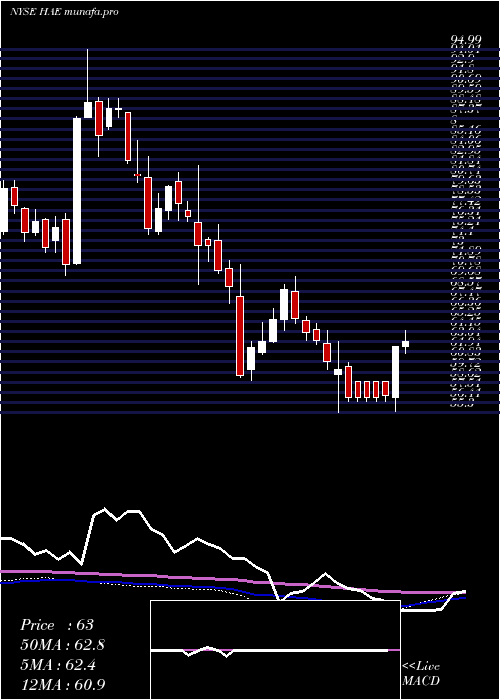Click the tallest white candlestick

click(77, 191)
